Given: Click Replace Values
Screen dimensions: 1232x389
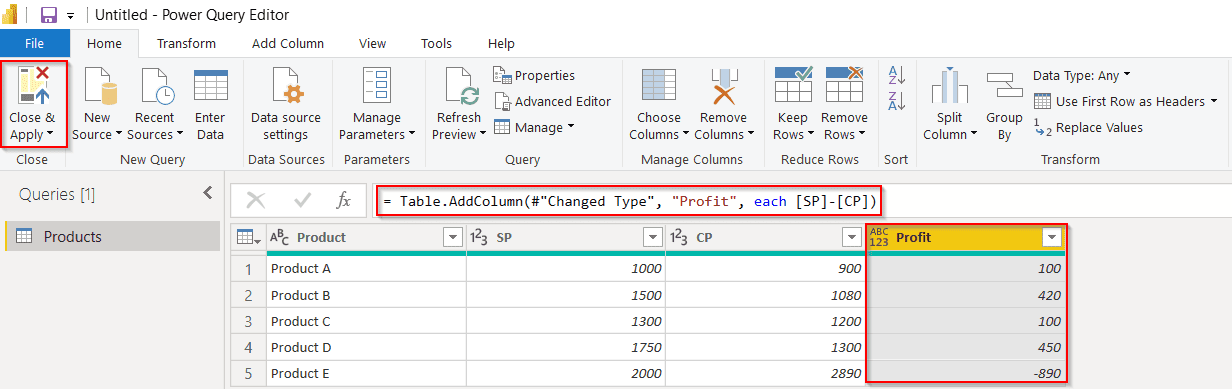Looking at the screenshot, I should (x=1088, y=127).
